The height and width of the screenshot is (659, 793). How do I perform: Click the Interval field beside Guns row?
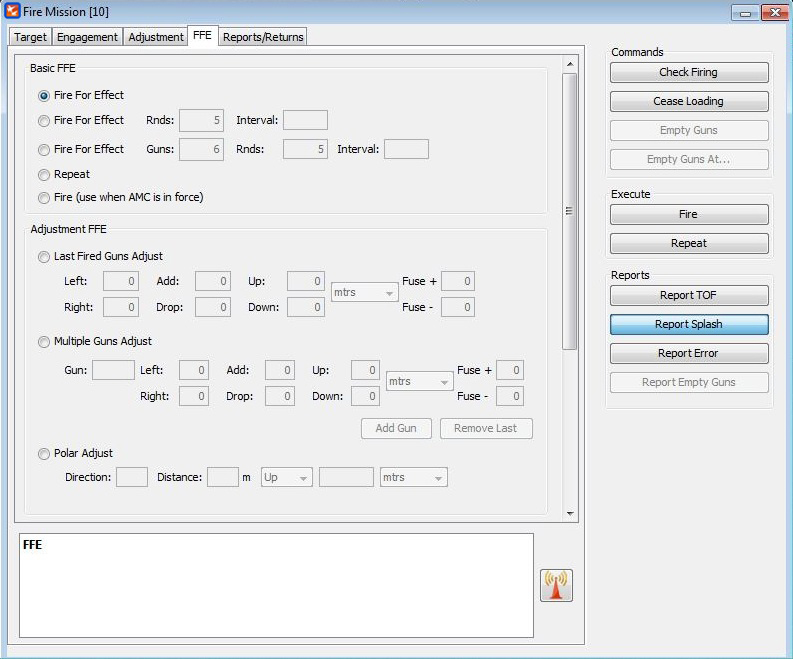pos(406,149)
